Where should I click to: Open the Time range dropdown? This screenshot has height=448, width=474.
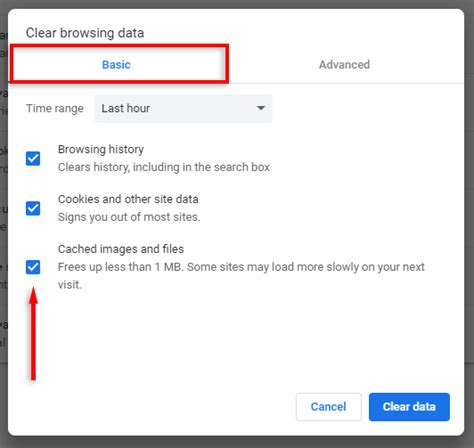pyautogui.click(x=183, y=108)
